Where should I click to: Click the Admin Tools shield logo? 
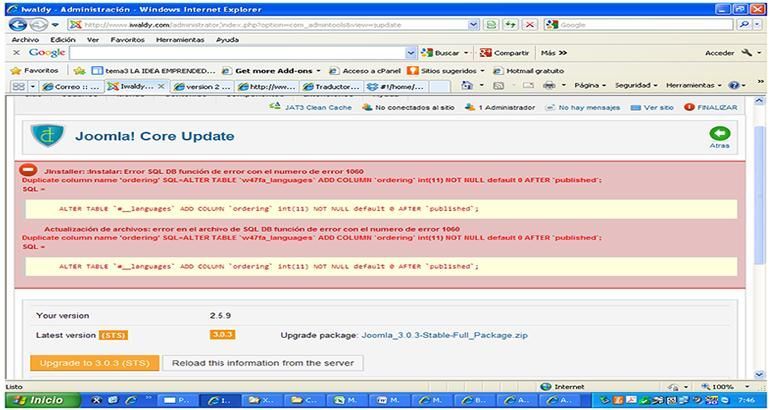(x=47, y=136)
